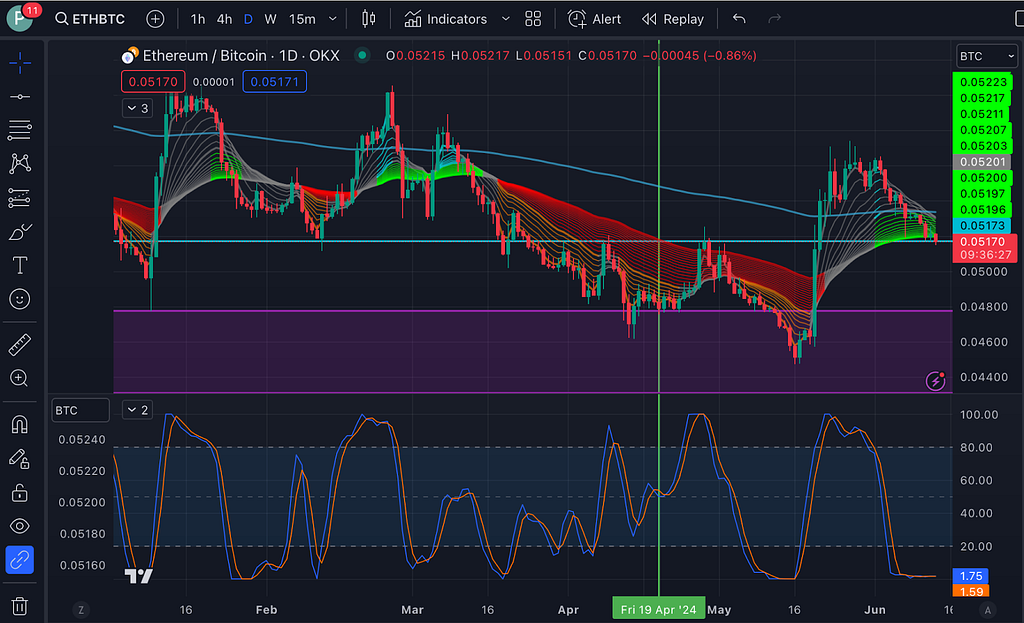Viewport: 1024px width, 623px height.
Task: Click the 0.05173 cyan price label
Action: (982, 226)
